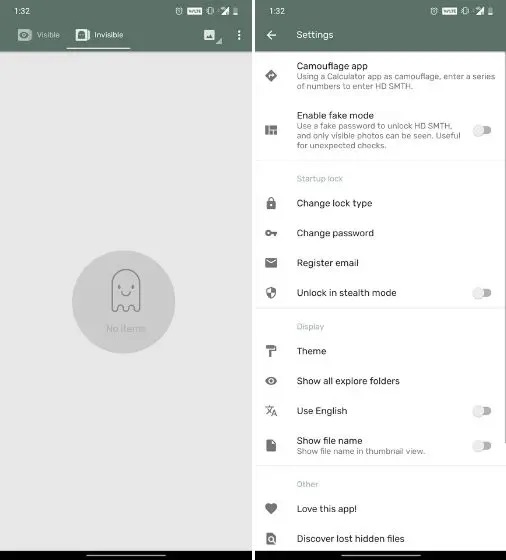Viewport: 506px width, 560px height.
Task: Enable the Use English switch
Action: coord(482,411)
